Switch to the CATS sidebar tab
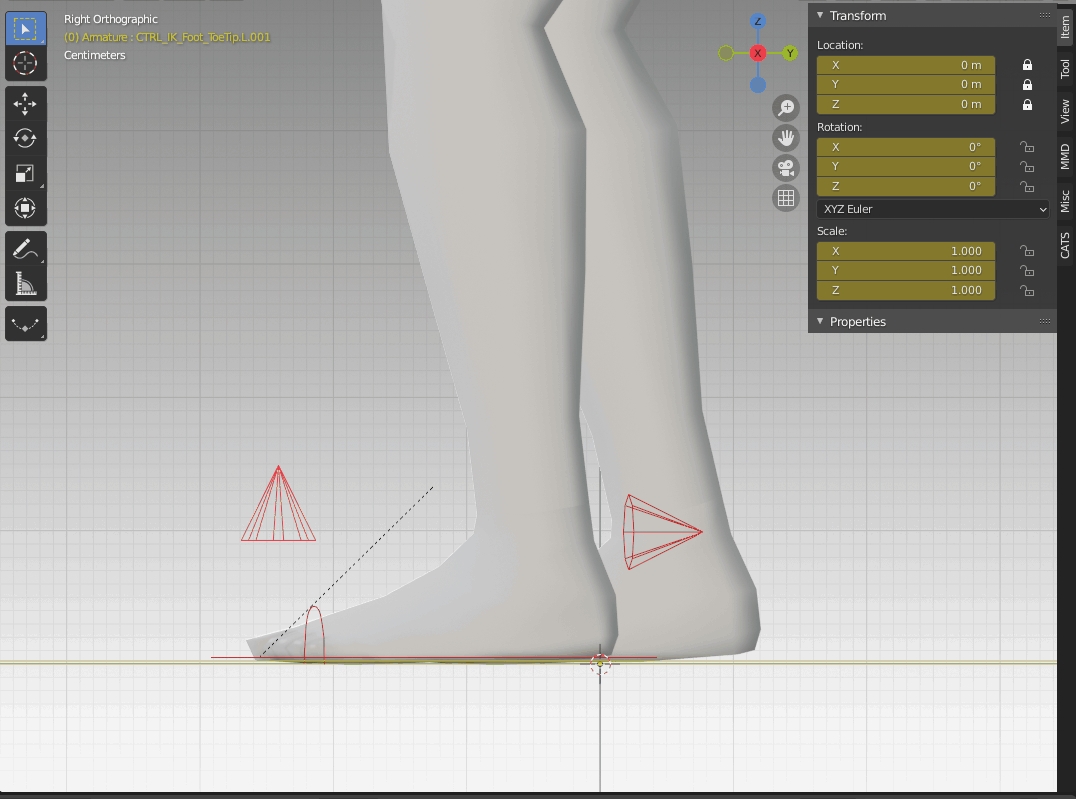 click(x=1065, y=245)
